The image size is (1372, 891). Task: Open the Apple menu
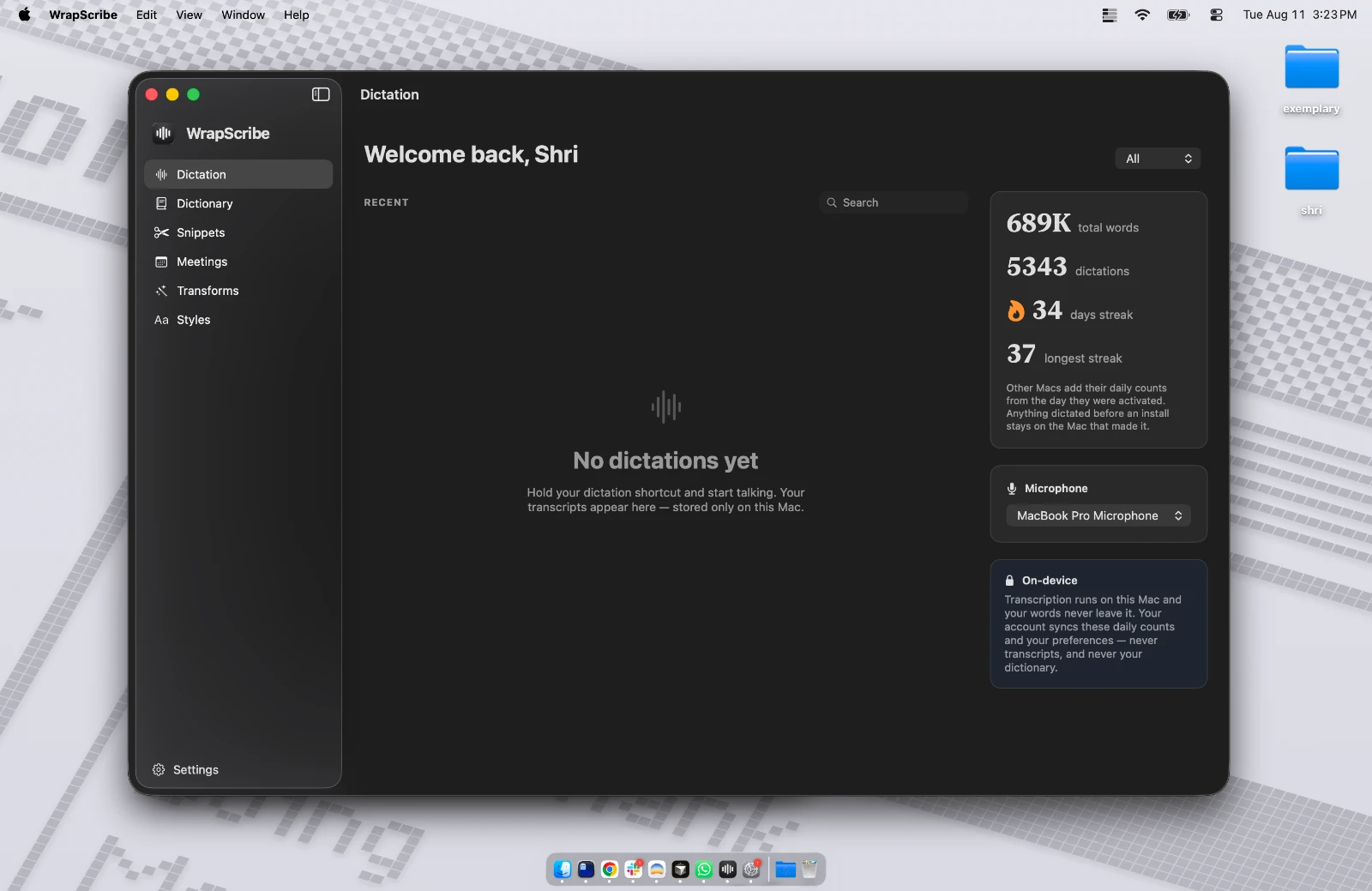24,15
